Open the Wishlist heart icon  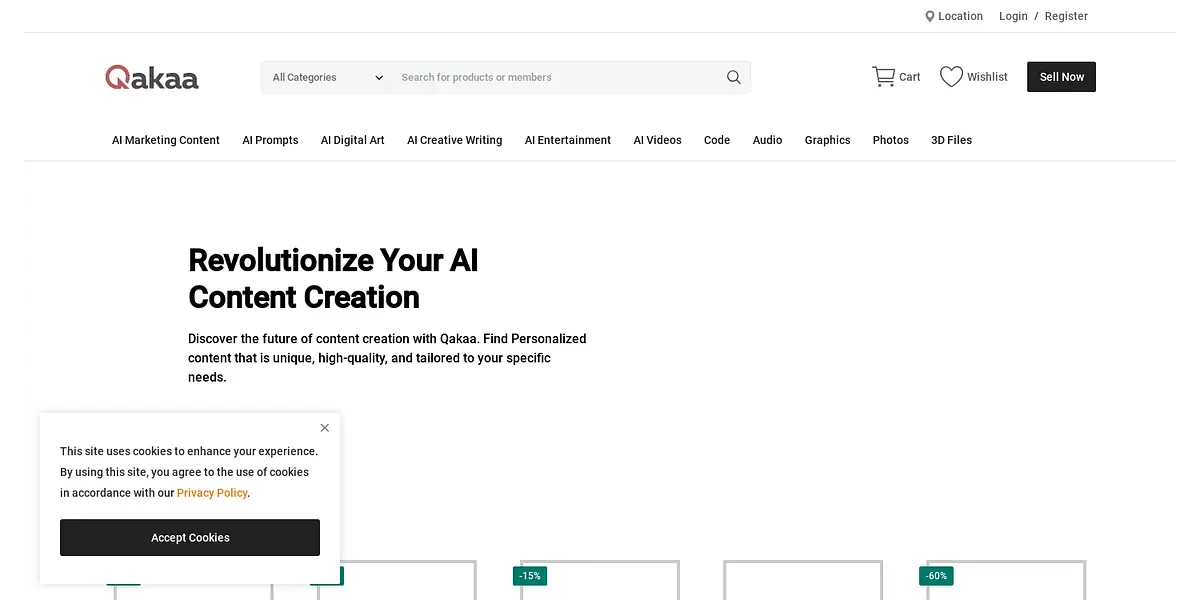point(951,77)
